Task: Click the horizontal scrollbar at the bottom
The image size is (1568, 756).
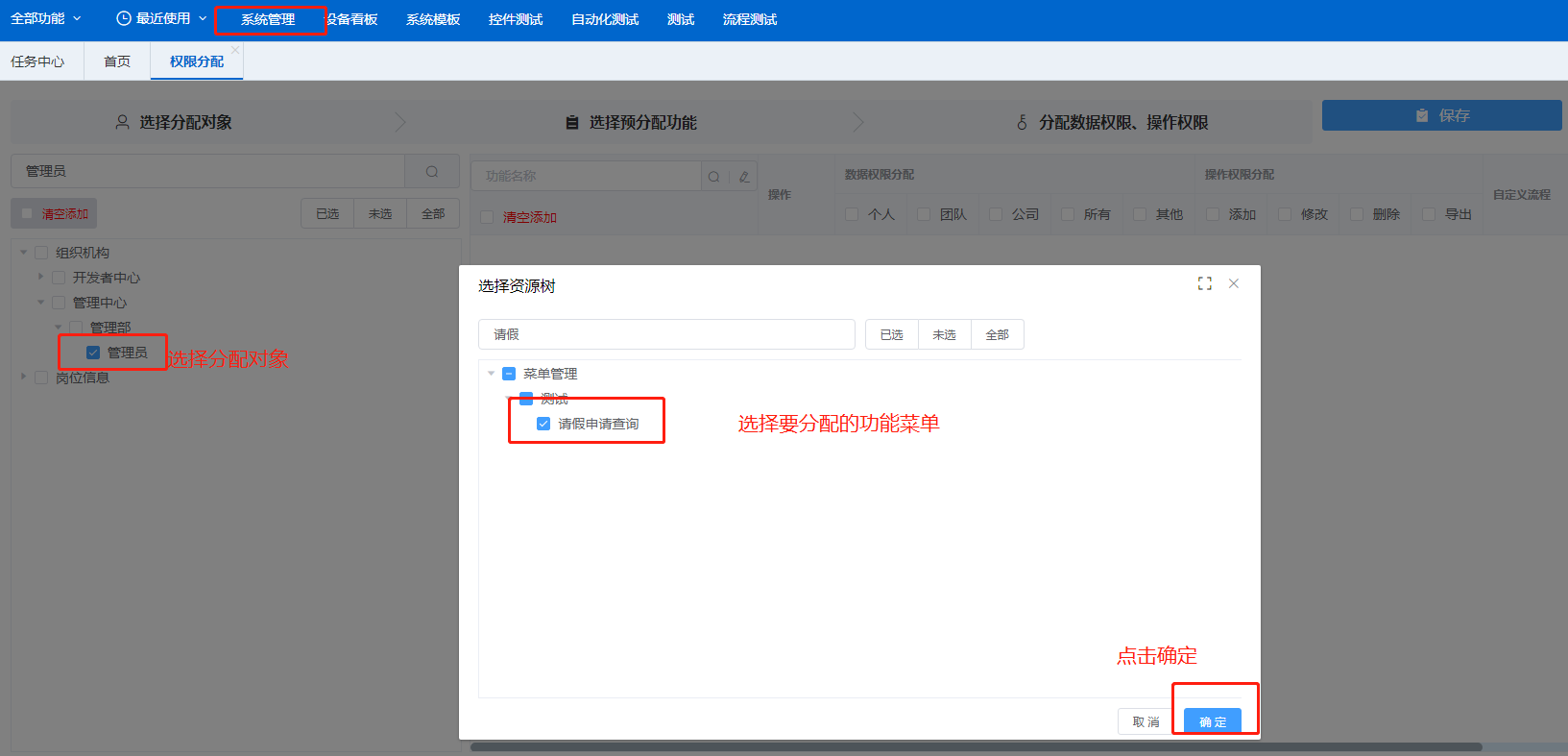Action: click(975, 746)
